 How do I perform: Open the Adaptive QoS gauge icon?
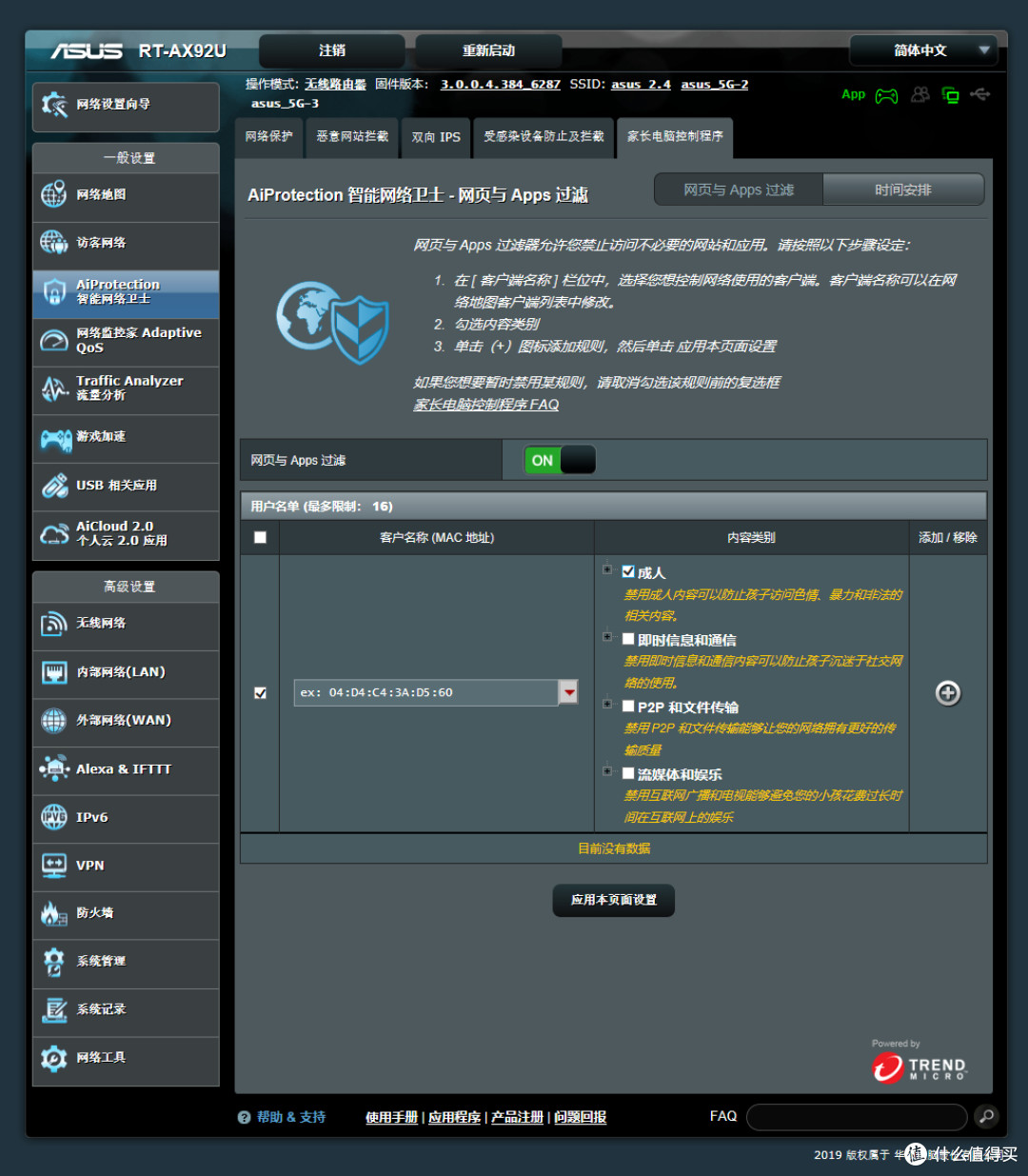click(x=53, y=340)
